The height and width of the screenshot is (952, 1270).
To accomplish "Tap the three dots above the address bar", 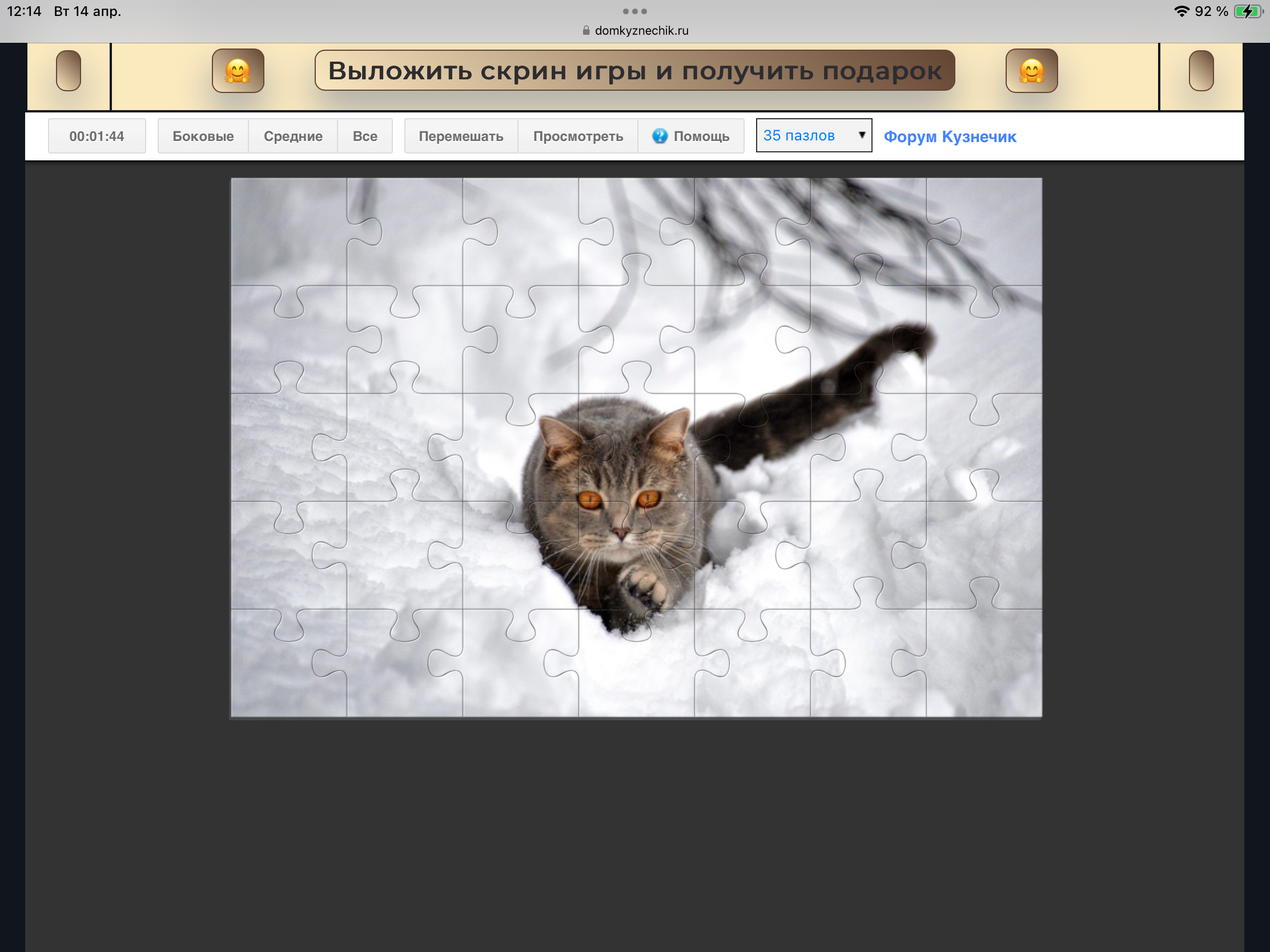I will (x=634, y=11).
